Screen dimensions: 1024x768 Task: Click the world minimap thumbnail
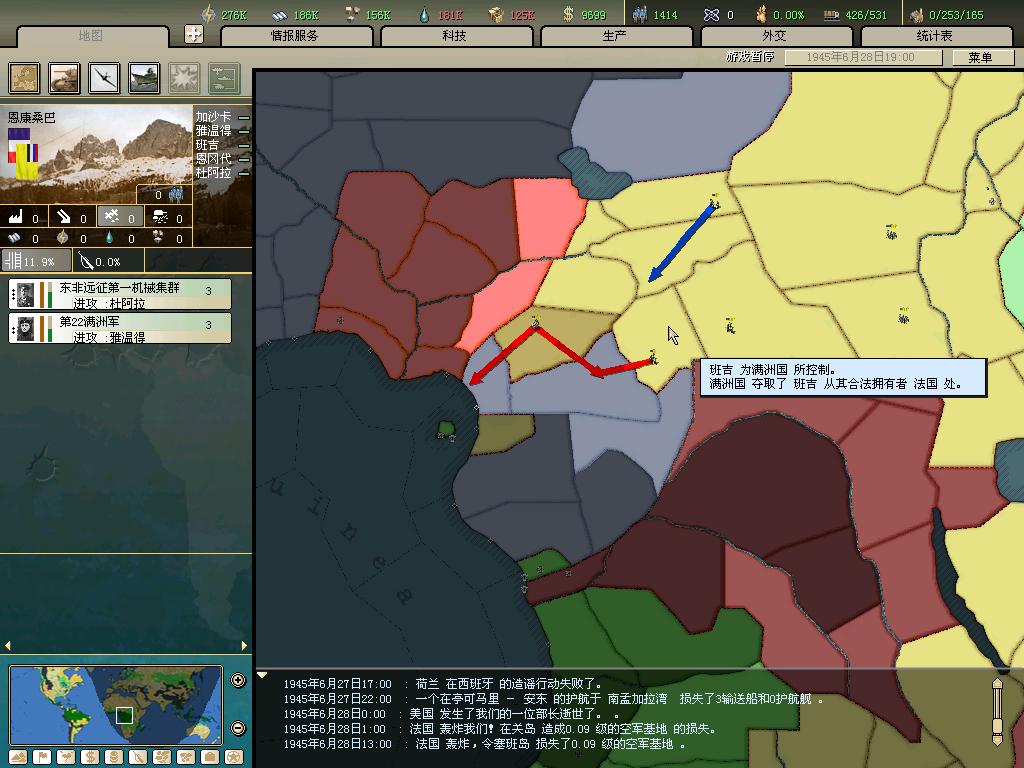tap(115, 705)
